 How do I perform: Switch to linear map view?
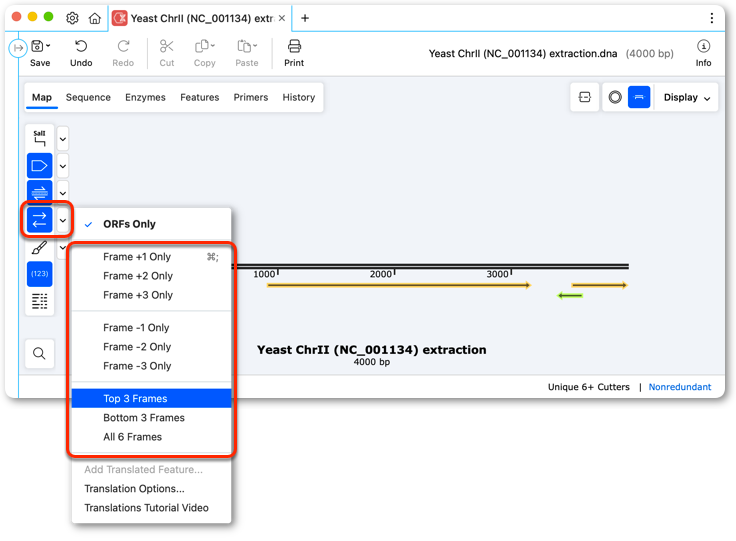[x=639, y=97]
